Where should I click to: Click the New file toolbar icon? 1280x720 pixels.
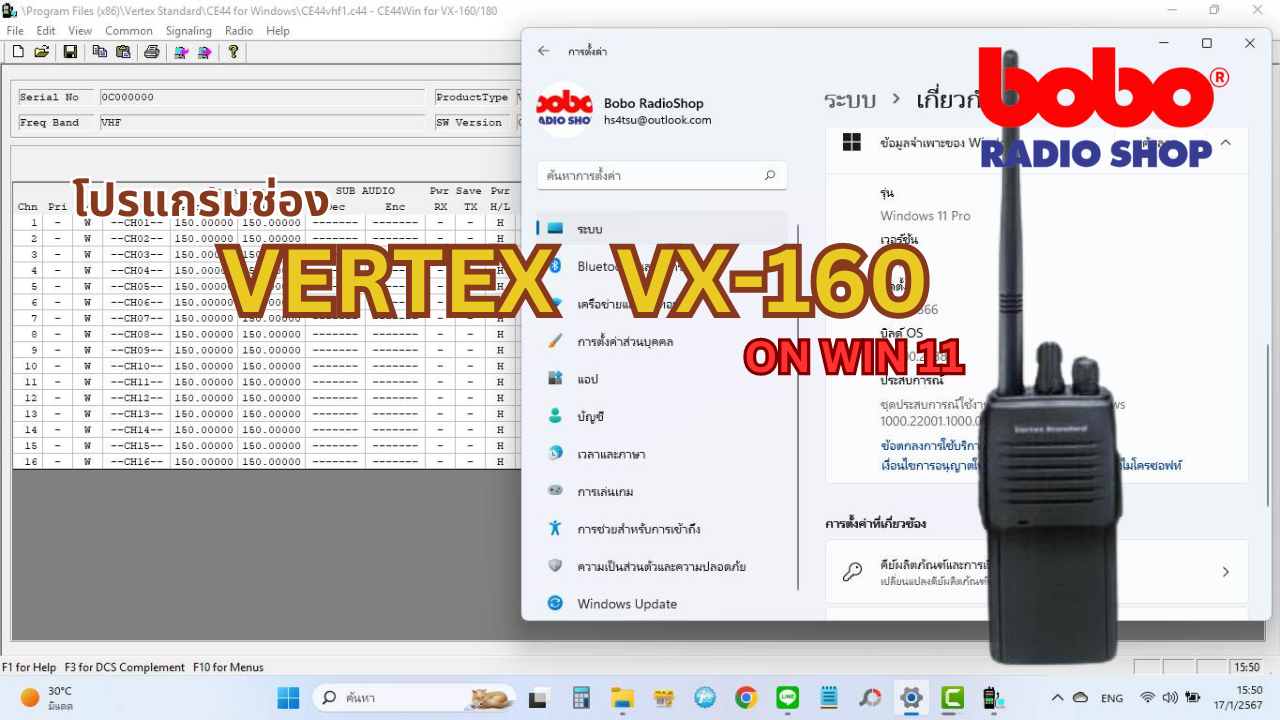18,52
